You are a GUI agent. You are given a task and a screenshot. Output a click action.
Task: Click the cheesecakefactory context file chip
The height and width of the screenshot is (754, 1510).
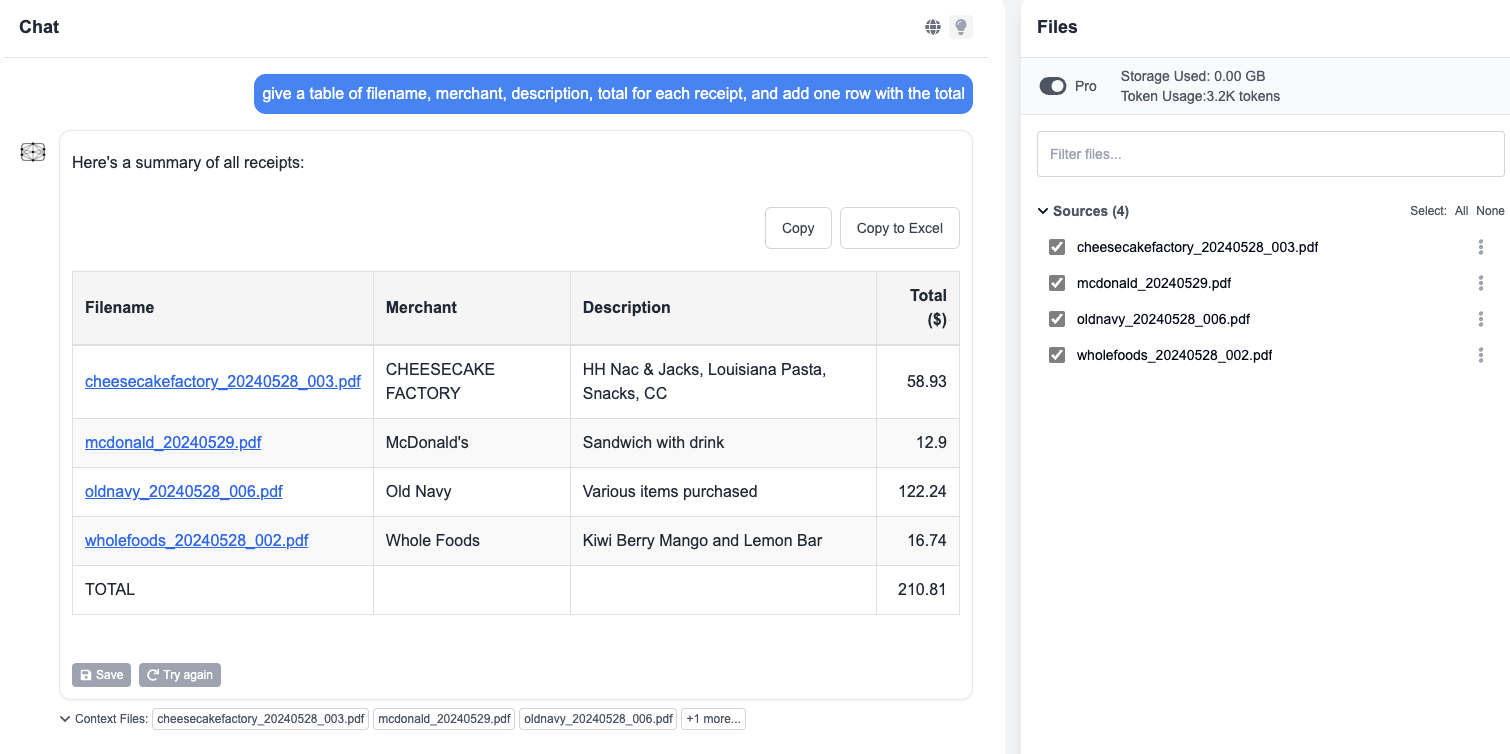(261, 719)
